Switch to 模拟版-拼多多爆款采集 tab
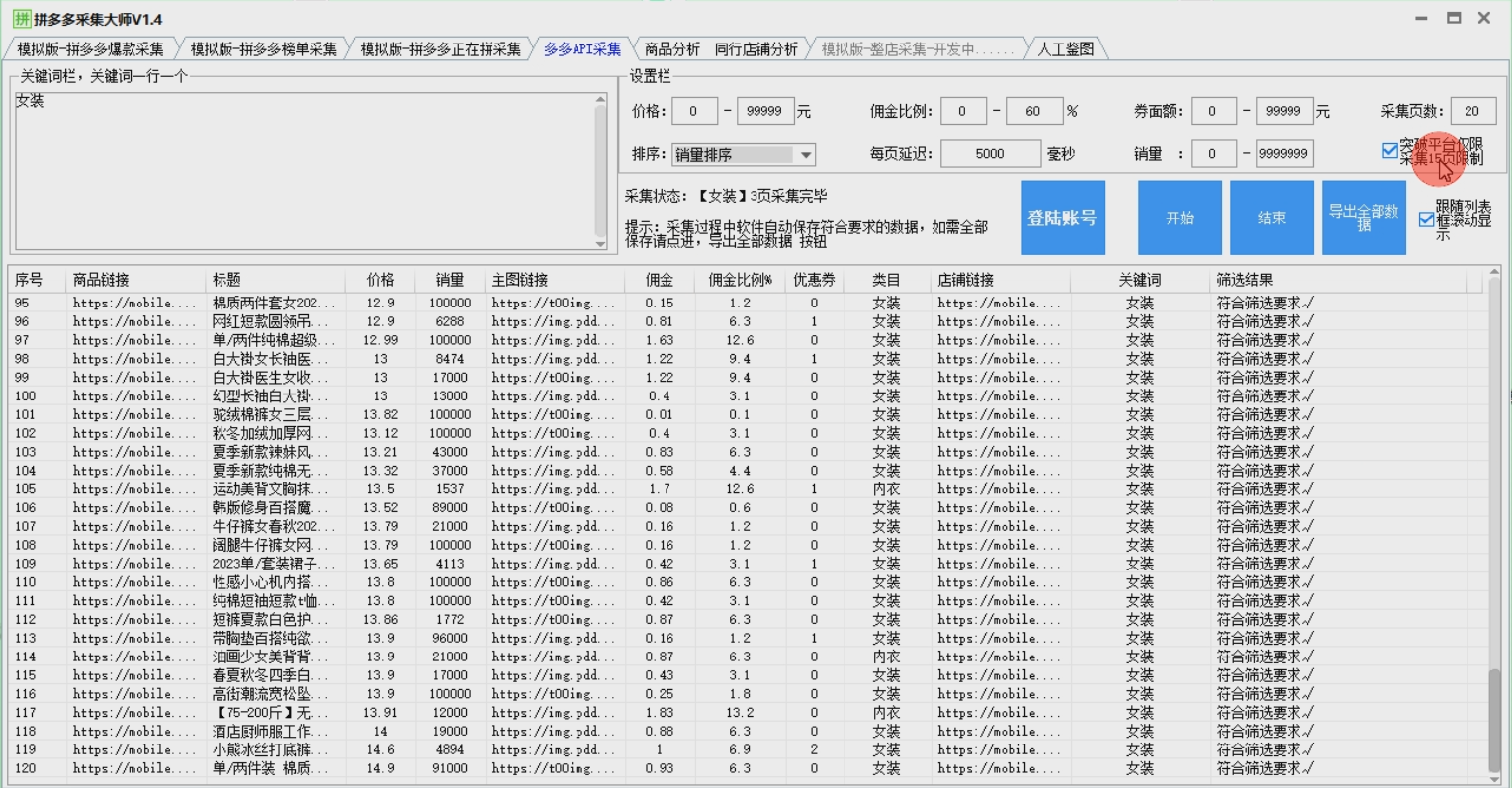The height and width of the screenshot is (788, 1512). tap(90, 48)
